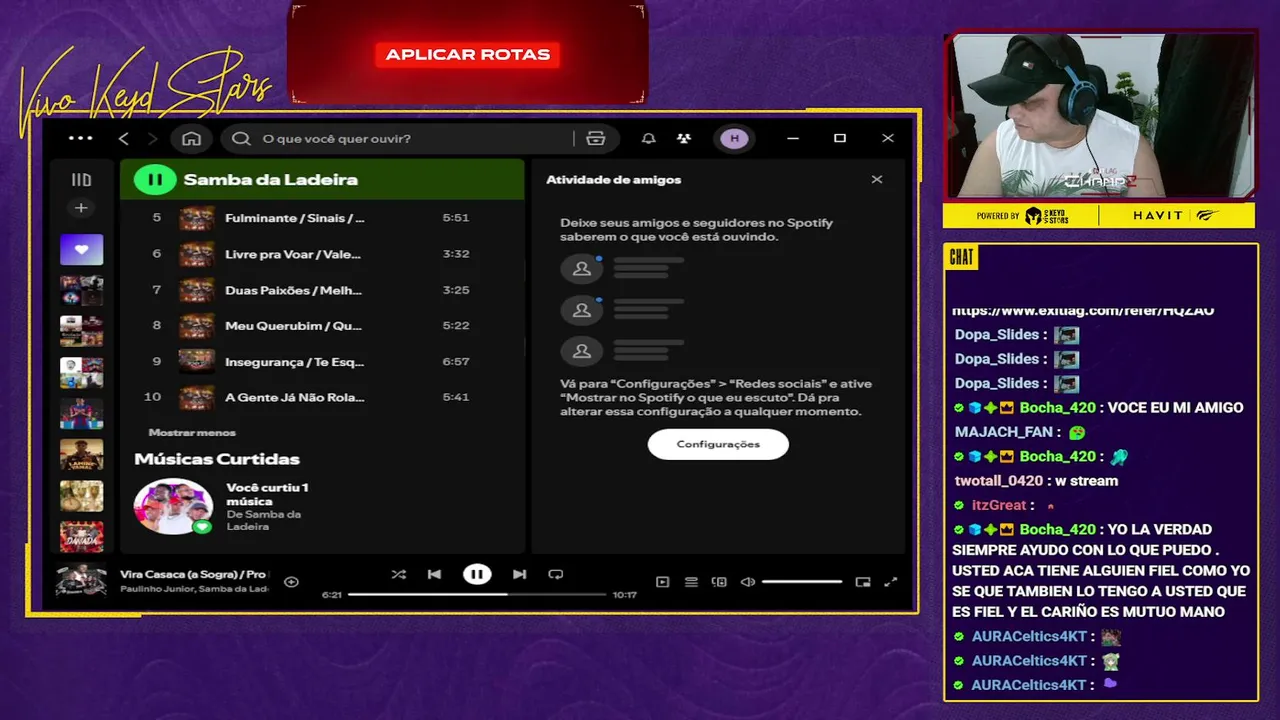Toggle shuffle in the player bar

click(398, 574)
